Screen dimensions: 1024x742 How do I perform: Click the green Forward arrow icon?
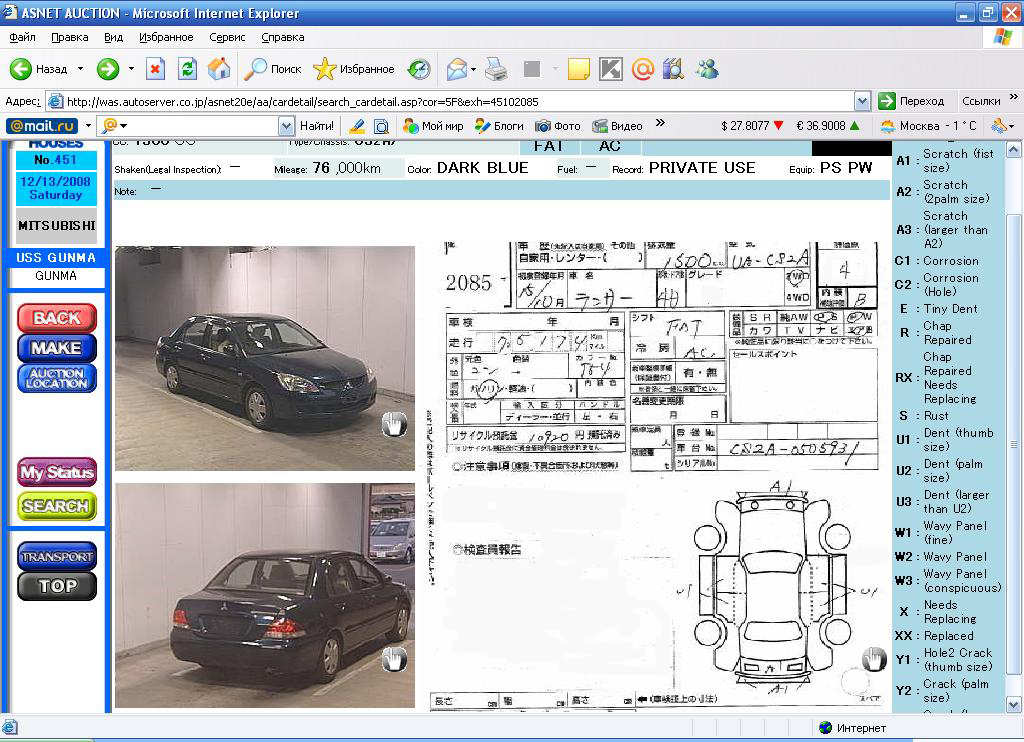[108, 69]
